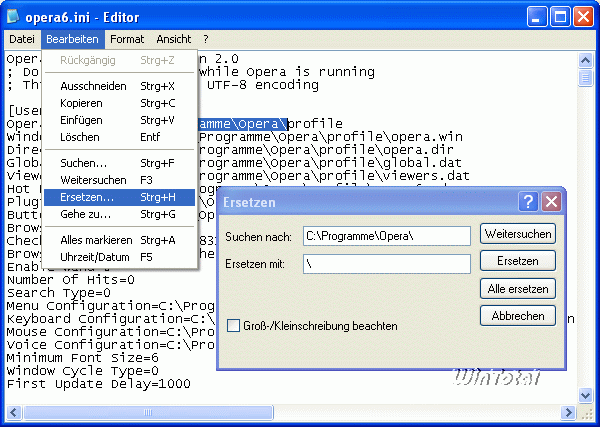
Task: Select Einfügen in Bearbeiten menu
Action: (119, 120)
